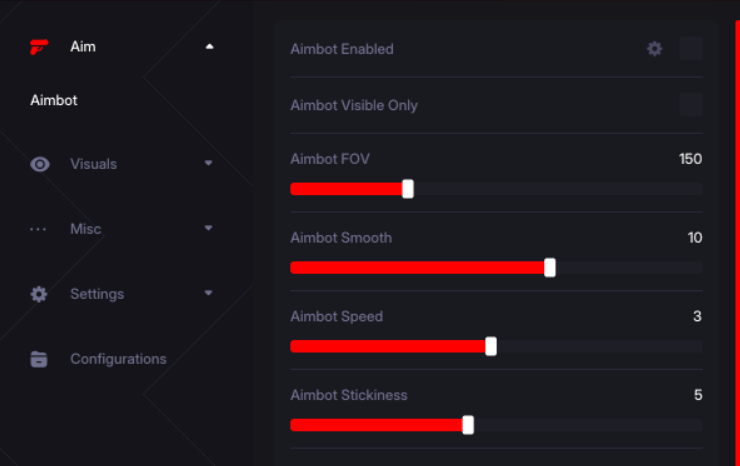Click the red Aim logo icon
The width and height of the screenshot is (740, 466).
tap(39, 46)
